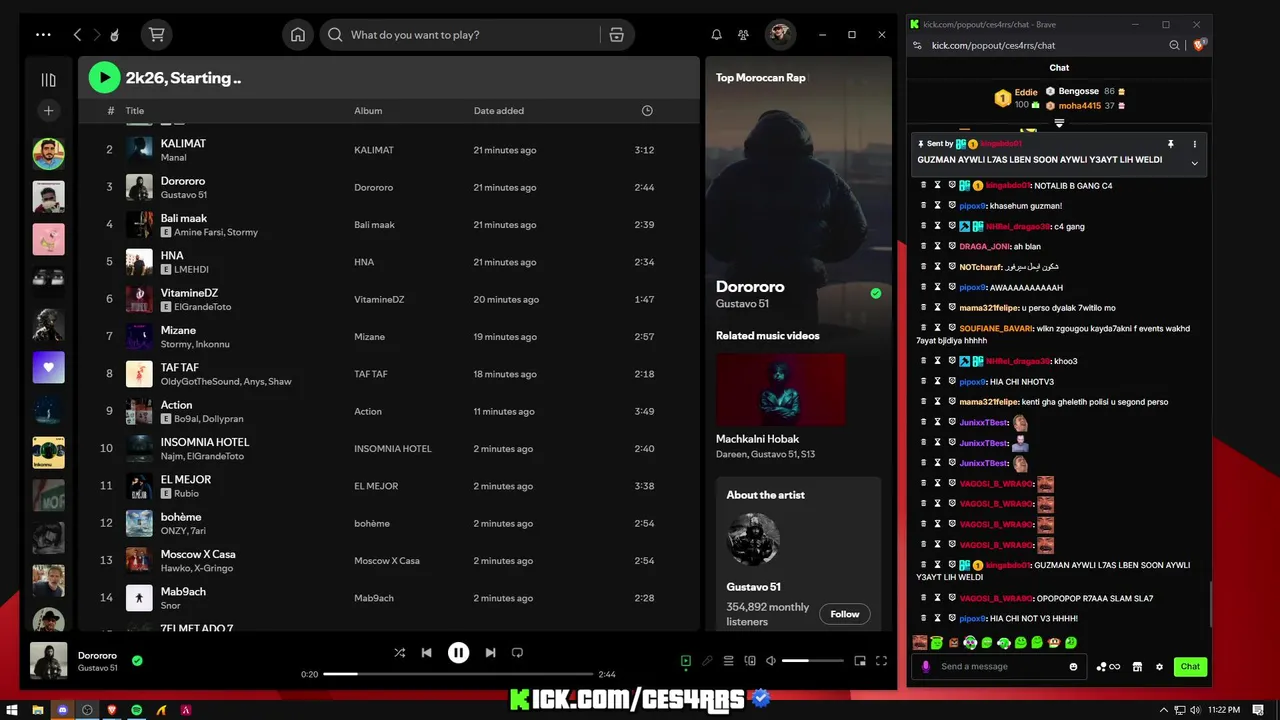This screenshot has height=720, width=1280.
Task: Skip to the next track
Action: [x=490, y=652]
